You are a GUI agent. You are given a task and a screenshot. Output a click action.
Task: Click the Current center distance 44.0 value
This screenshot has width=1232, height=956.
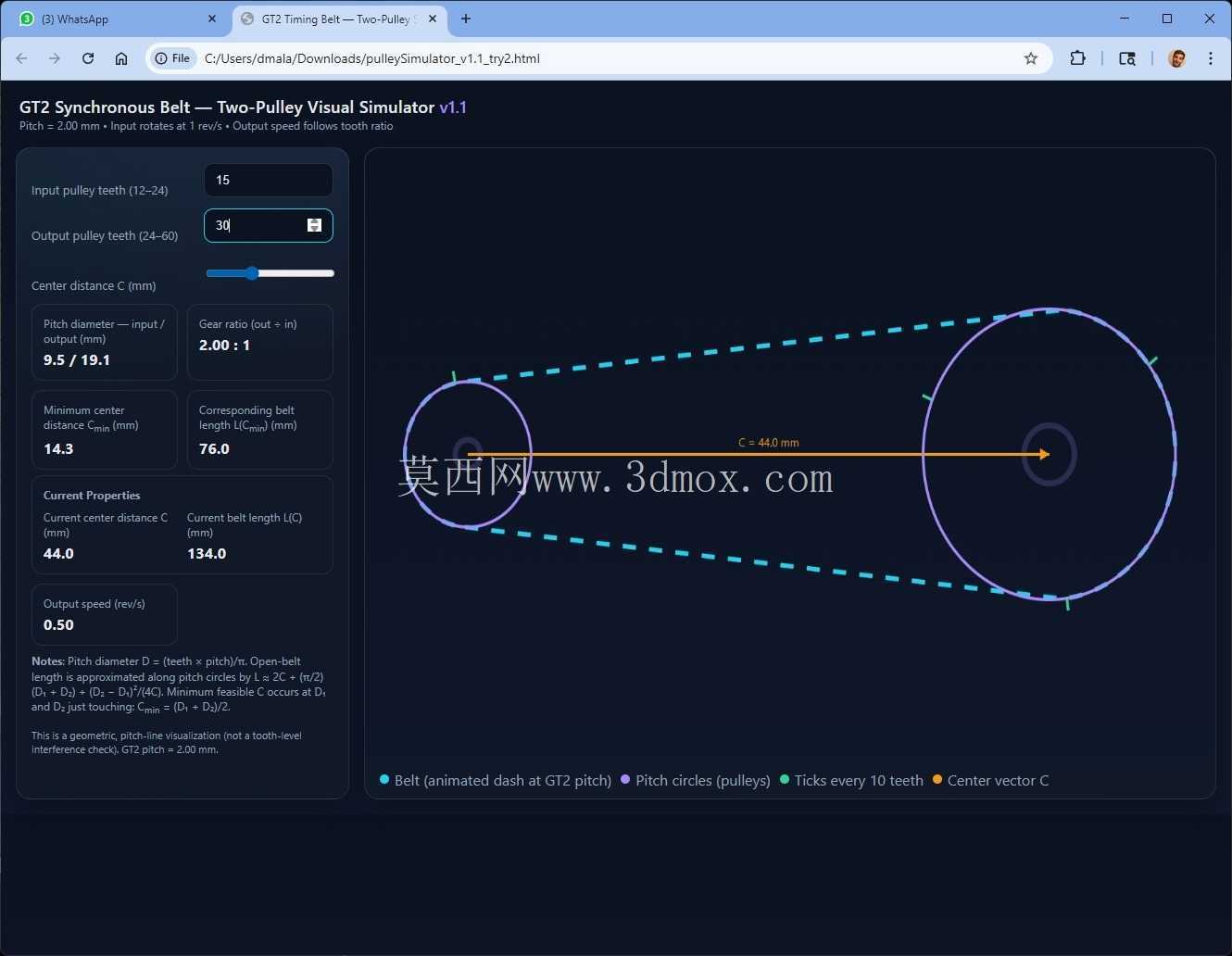58,553
